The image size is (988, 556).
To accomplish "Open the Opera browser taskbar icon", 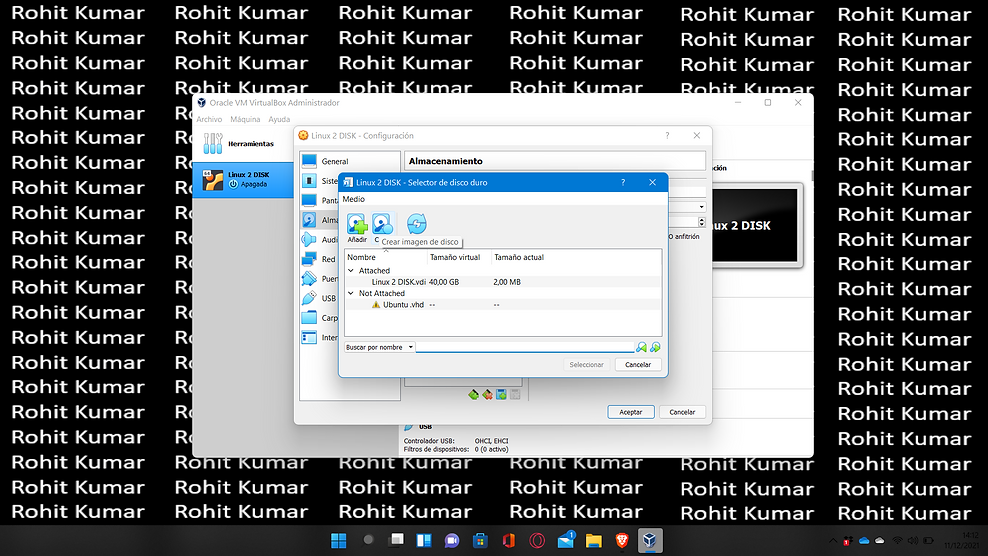I will [x=537, y=540].
